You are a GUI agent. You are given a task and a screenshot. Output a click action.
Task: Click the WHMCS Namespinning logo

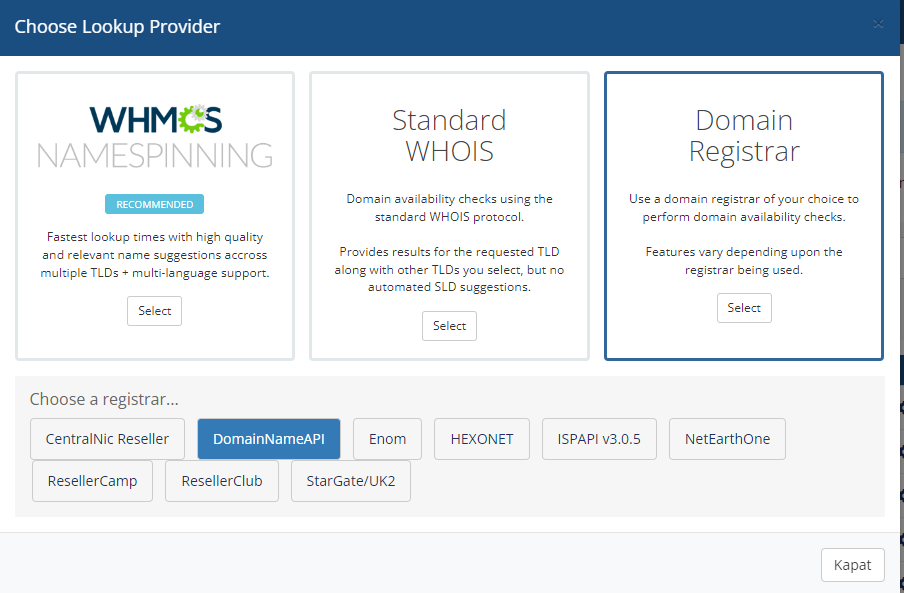click(155, 137)
